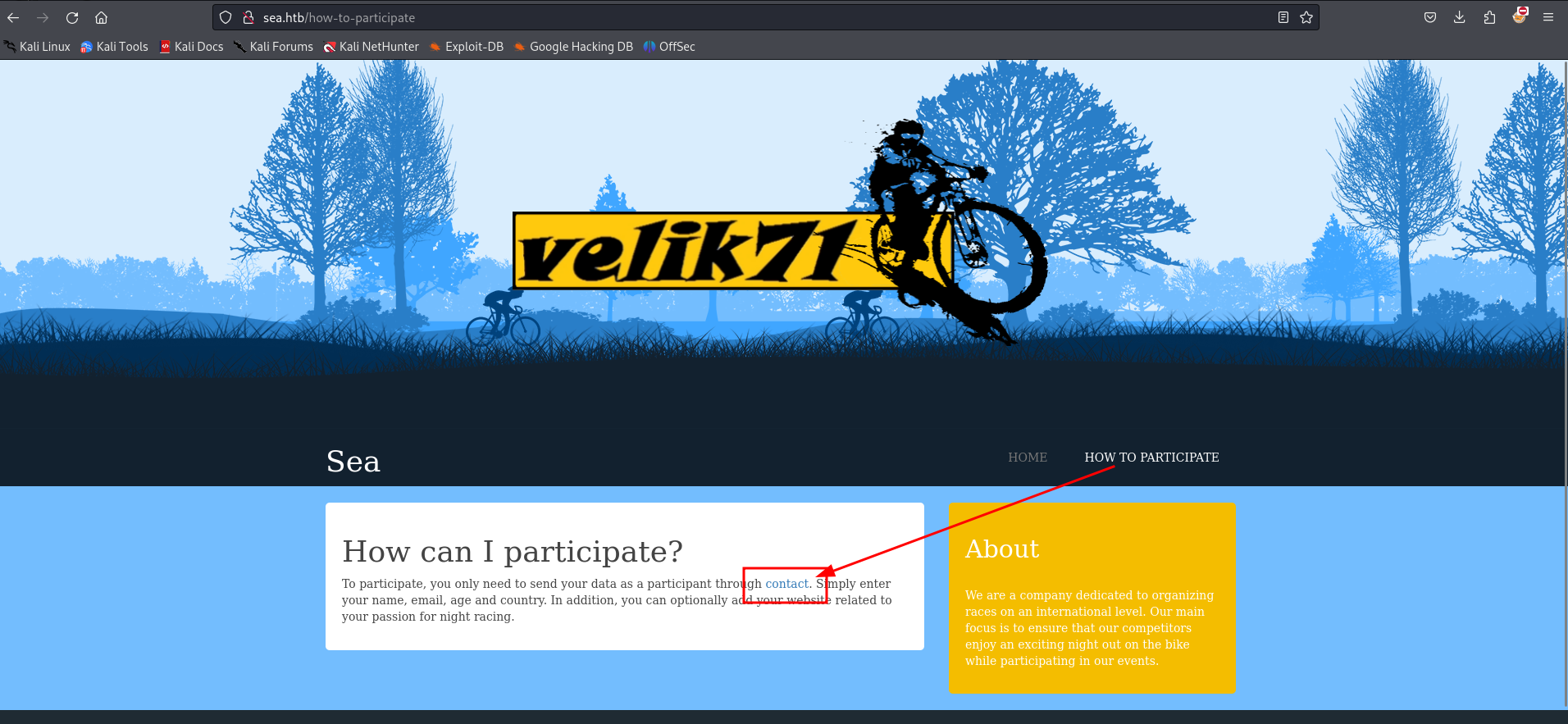This screenshot has height=724, width=1568.
Task: Open the Google Hacking DB bookmark
Action: click(574, 47)
